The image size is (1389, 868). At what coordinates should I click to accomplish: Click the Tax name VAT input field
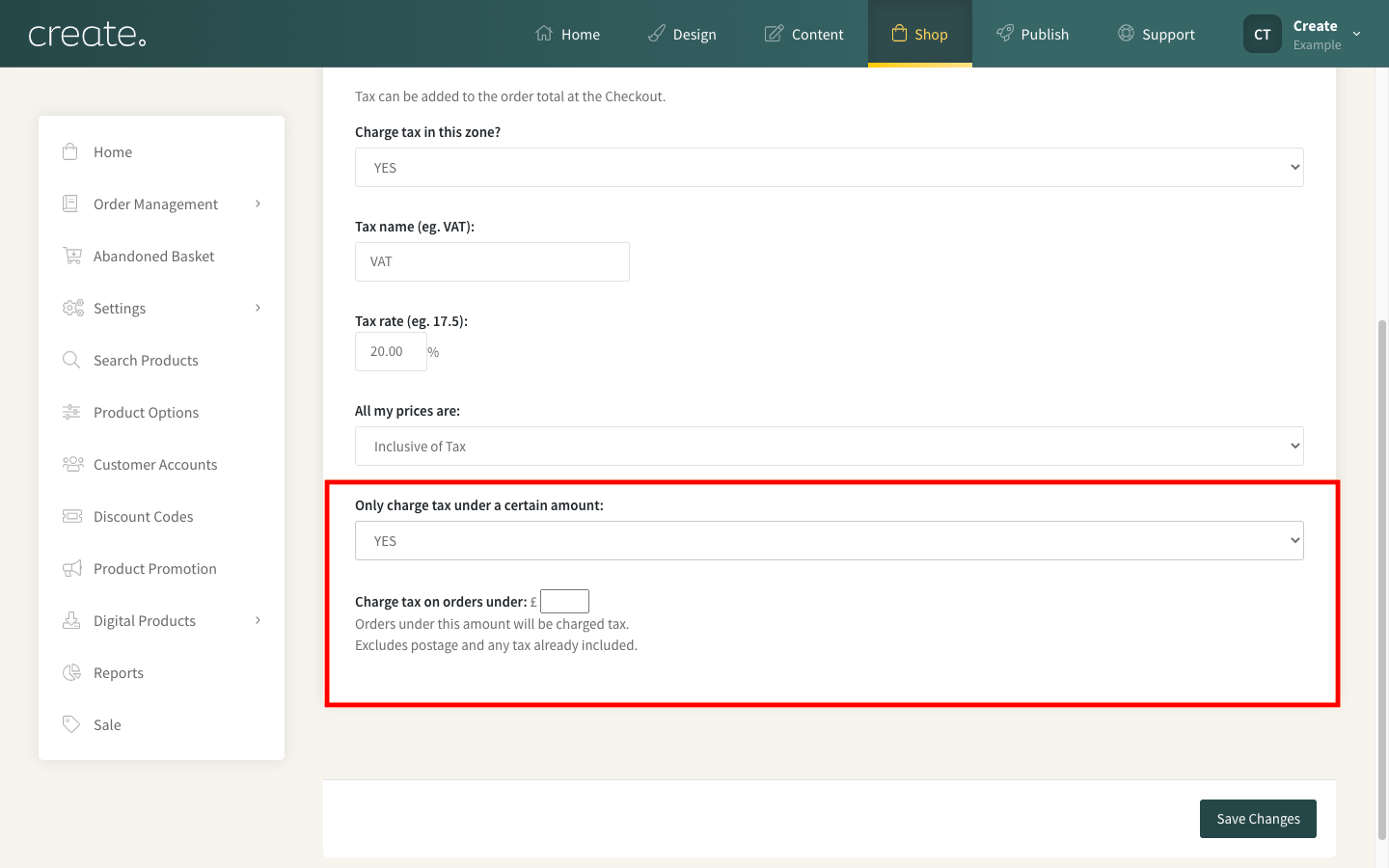tap(492, 261)
